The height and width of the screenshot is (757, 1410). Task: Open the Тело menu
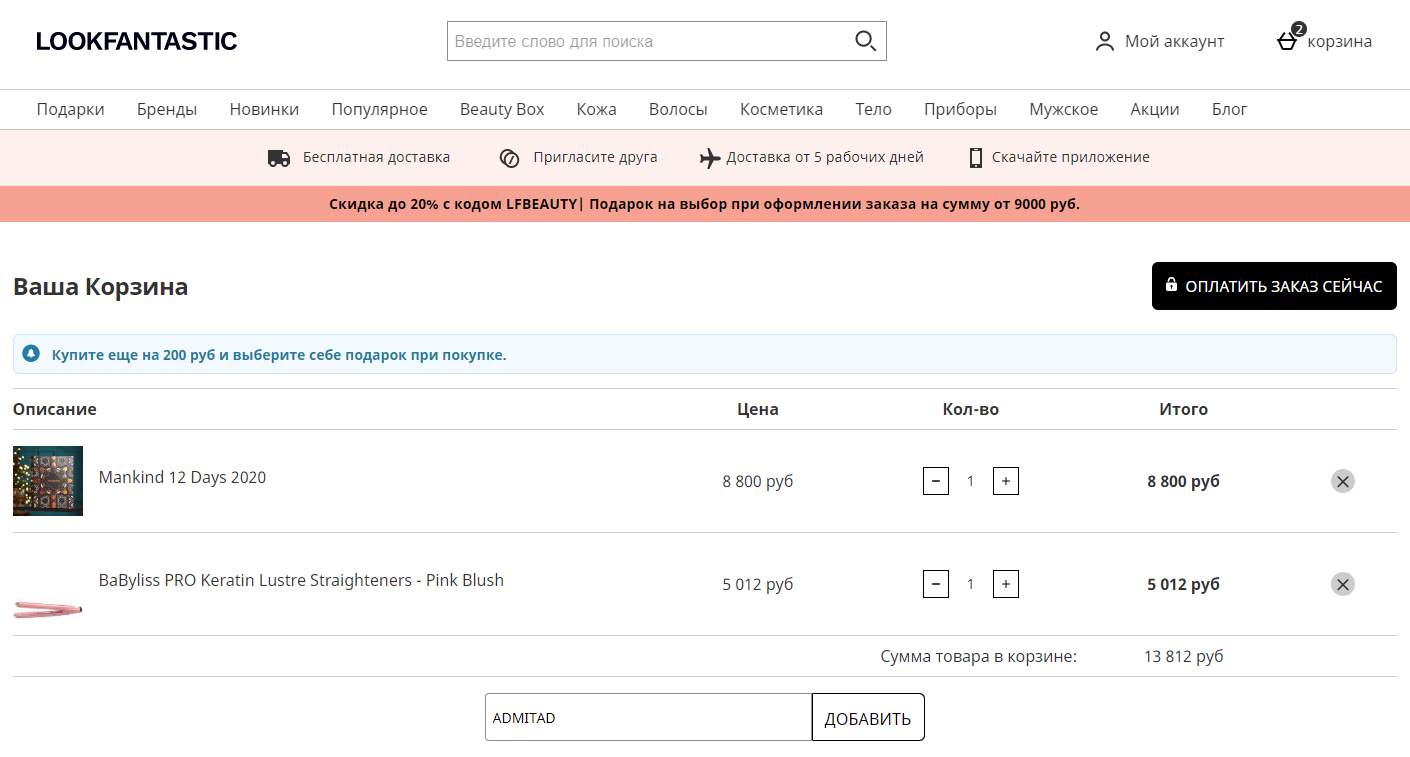[874, 109]
